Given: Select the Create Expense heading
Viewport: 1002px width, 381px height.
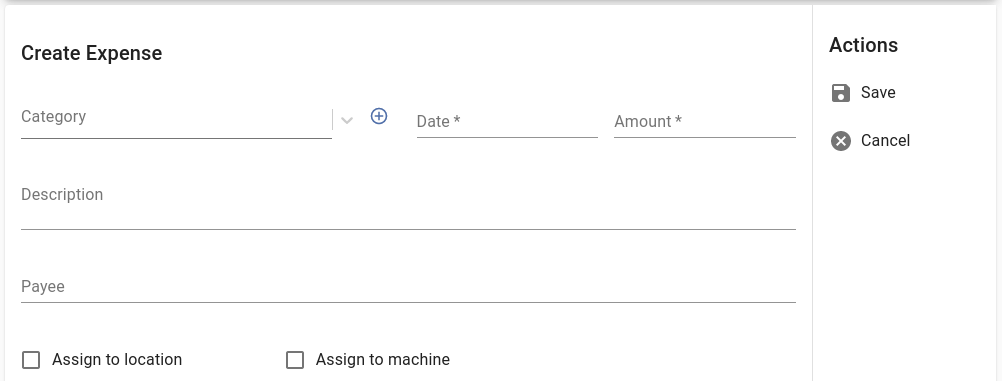Looking at the screenshot, I should (x=91, y=53).
